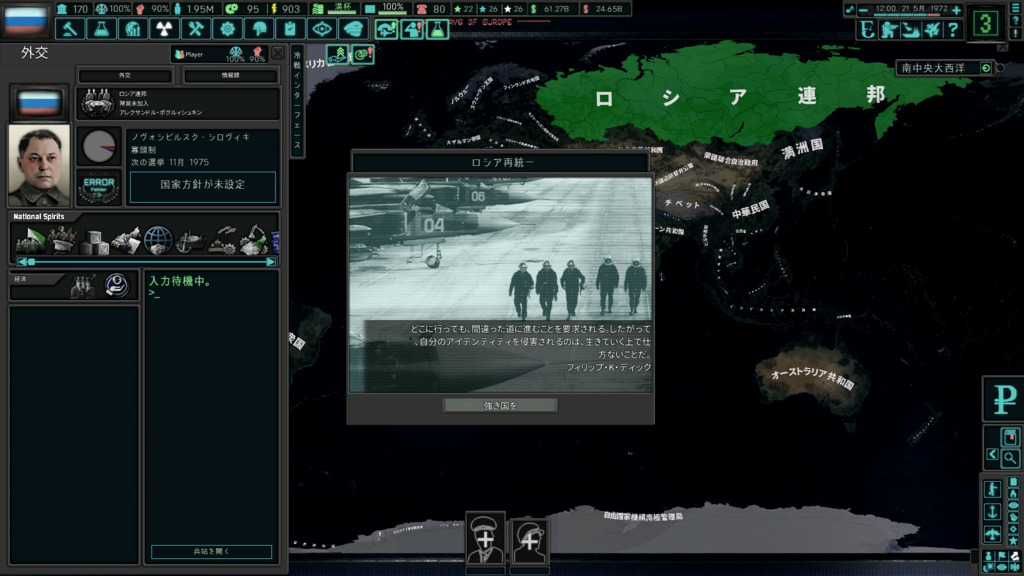Decrease game speed with minus button
Image resolution: width=1024 pixels, height=576 pixels.
pyautogui.click(x=863, y=10)
